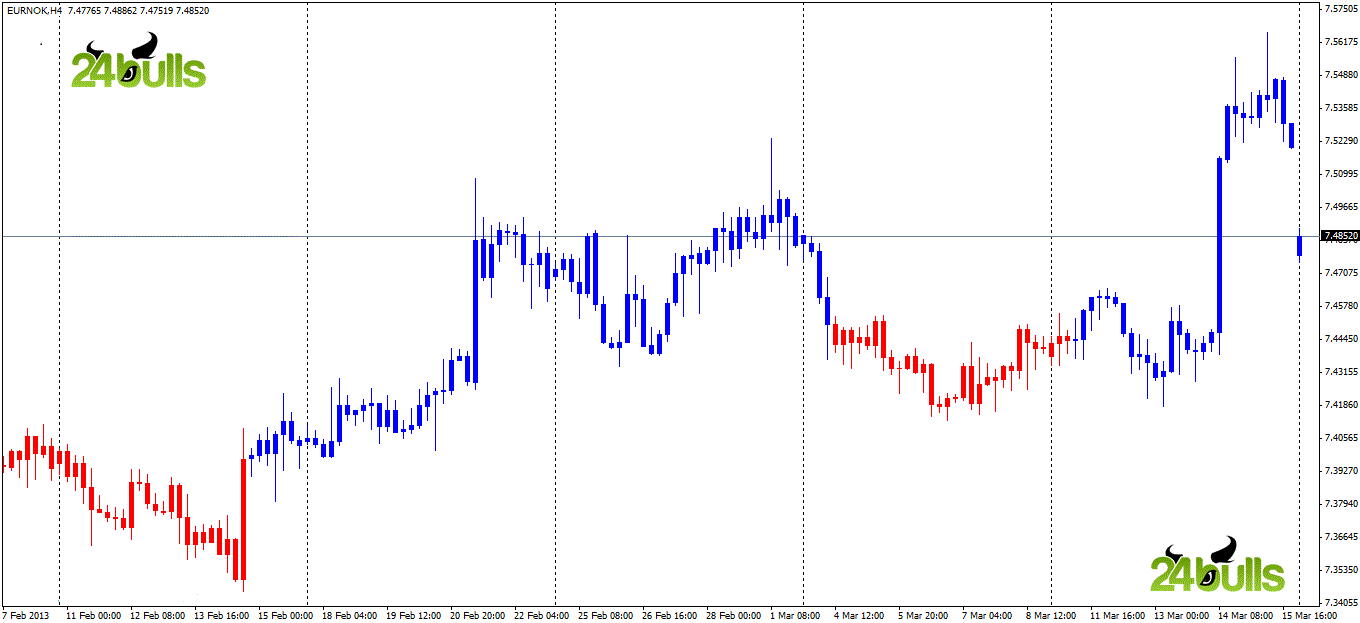Pick the 7.52290 price axis label
The width and height of the screenshot is (1360, 623).
point(1342,141)
